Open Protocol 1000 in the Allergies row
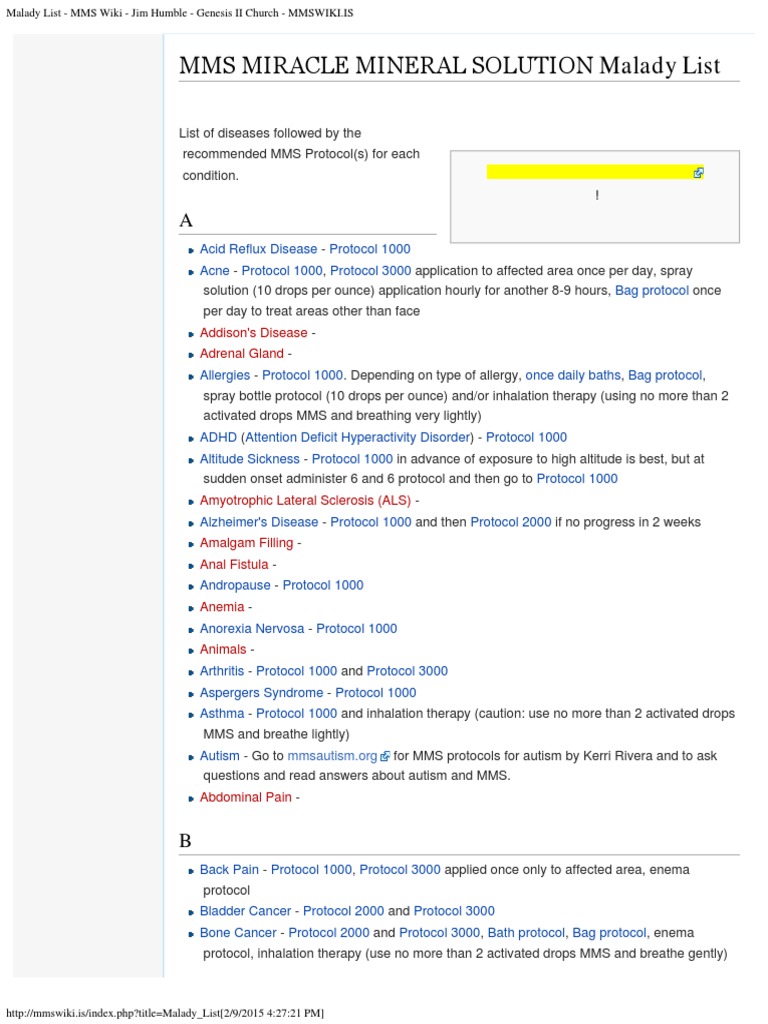This screenshot has height=1024, width=768. point(302,375)
